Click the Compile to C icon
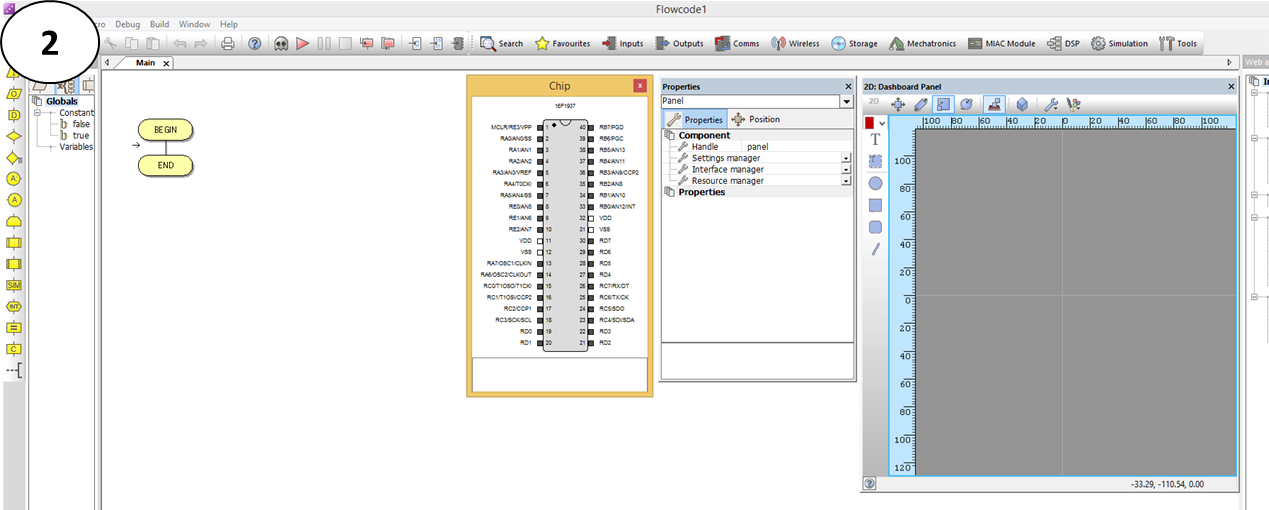The image size is (1269, 510). (415, 44)
